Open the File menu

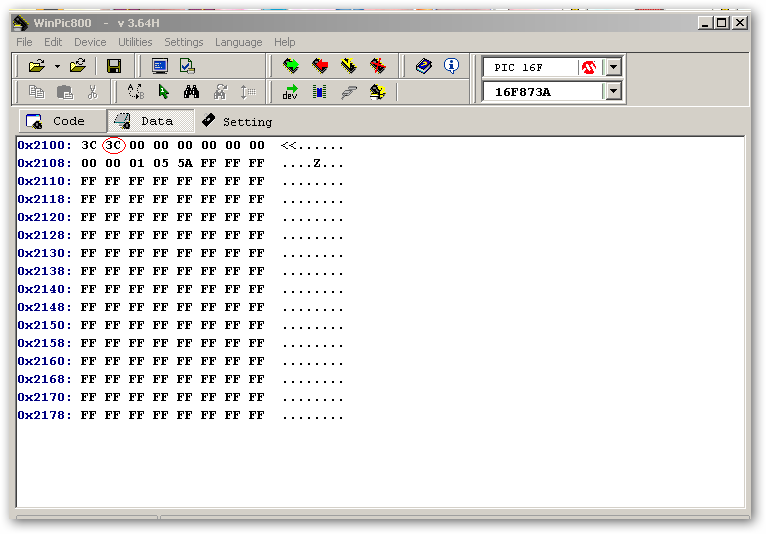[x=24, y=42]
